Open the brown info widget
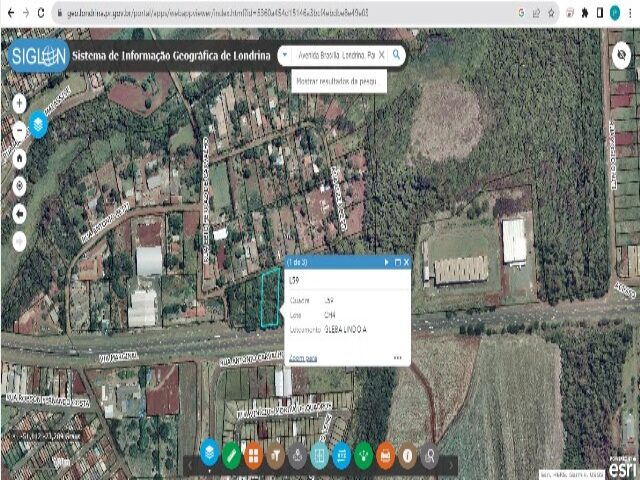Viewport: 640px width, 480px height. pyautogui.click(x=408, y=455)
